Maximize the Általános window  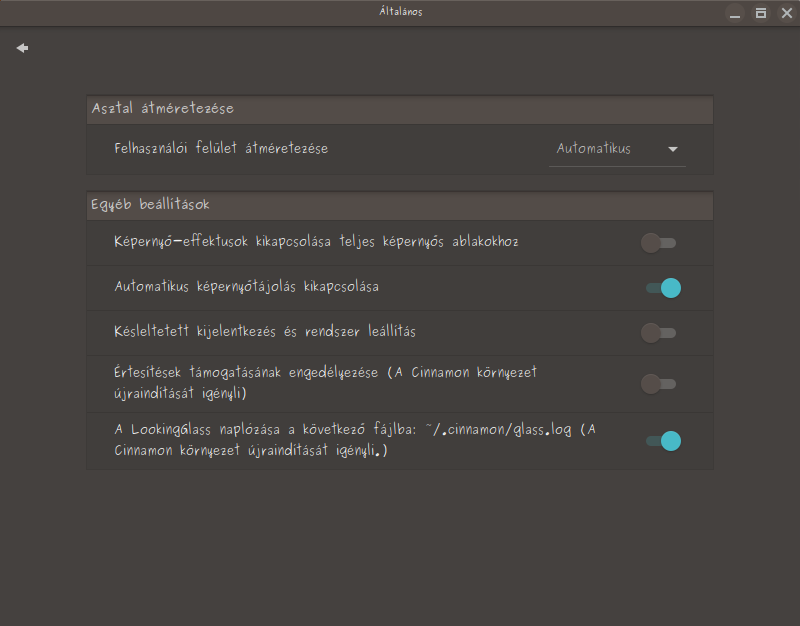(x=761, y=13)
